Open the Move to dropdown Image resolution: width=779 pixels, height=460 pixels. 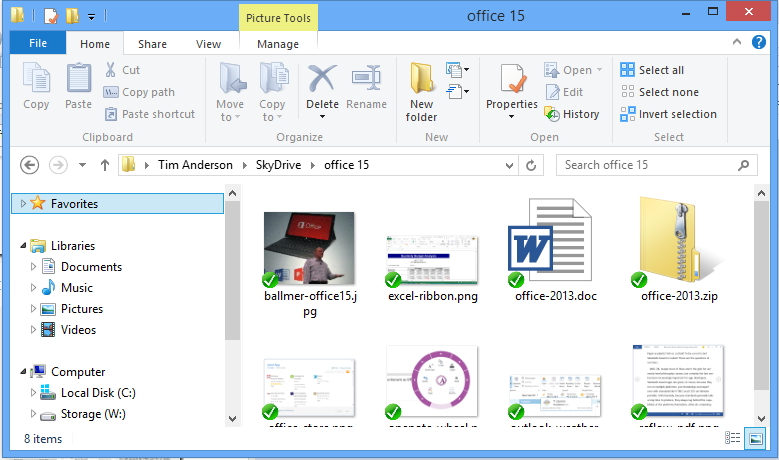coord(230,92)
